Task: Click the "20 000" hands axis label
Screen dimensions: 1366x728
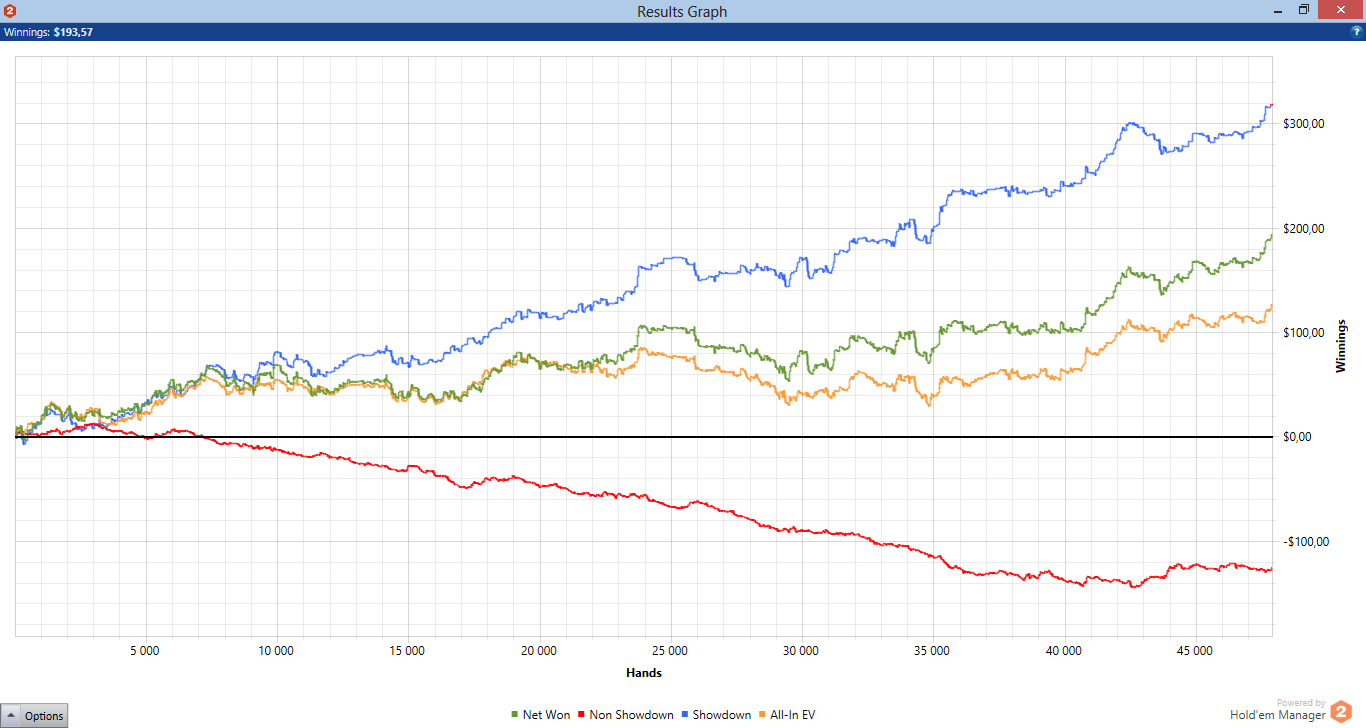Action: coord(539,651)
